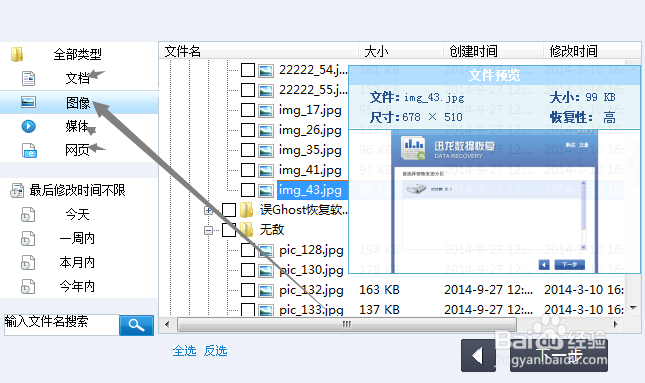The width and height of the screenshot is (645, 383).
Task: Click the 今天 time filter icon
Action: 28,214
